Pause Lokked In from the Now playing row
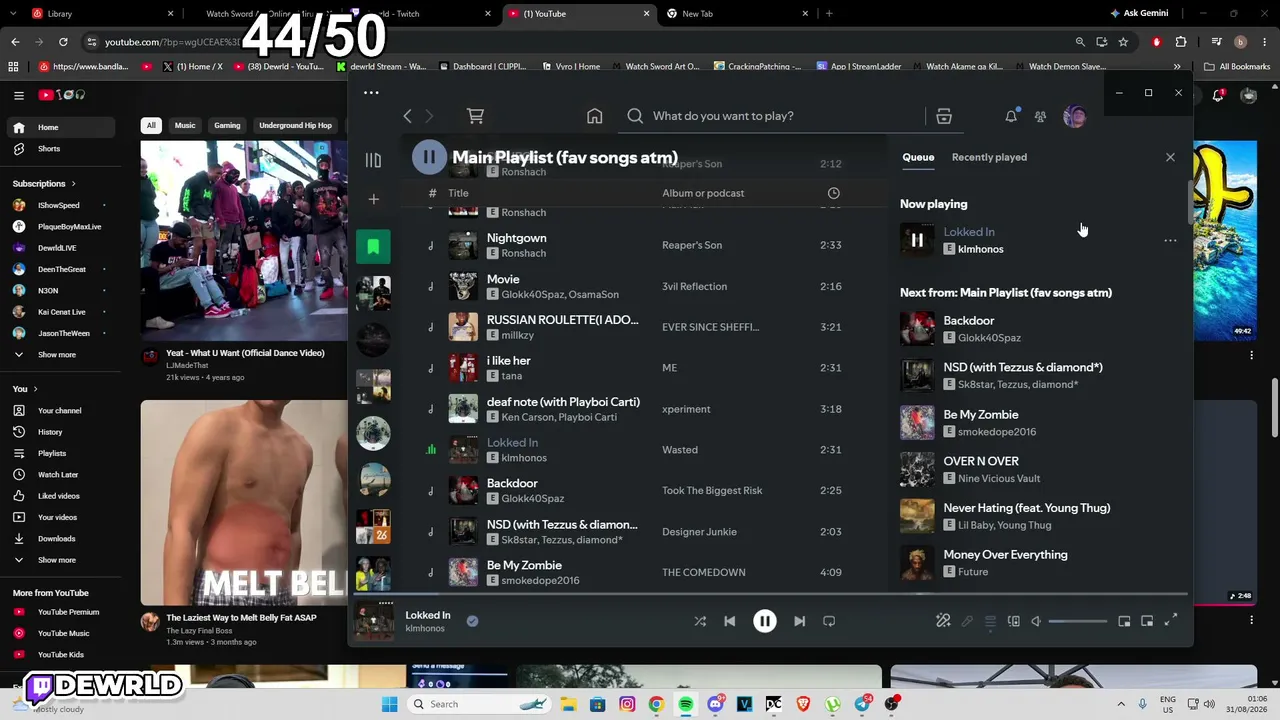The image size is (1280, 720). click(917, 240)
